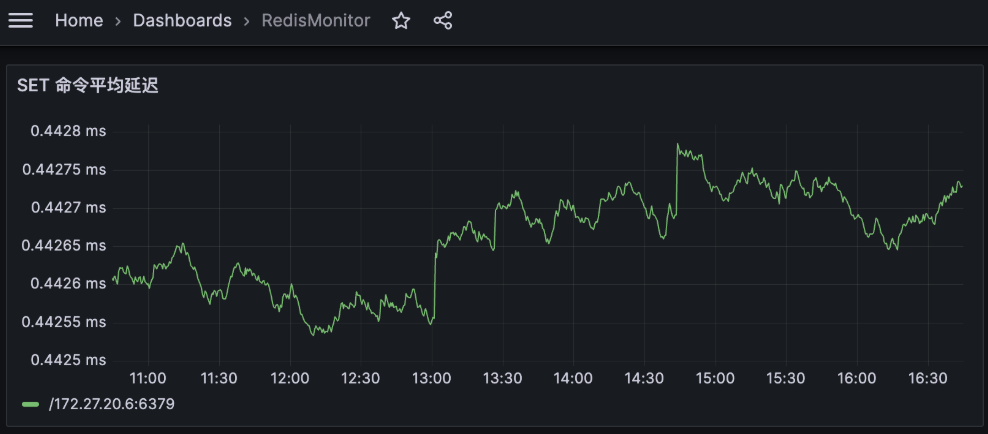The image size is (988, 434).
Task: Click the latency step jump at 13:00
Action: coord(435,280)
